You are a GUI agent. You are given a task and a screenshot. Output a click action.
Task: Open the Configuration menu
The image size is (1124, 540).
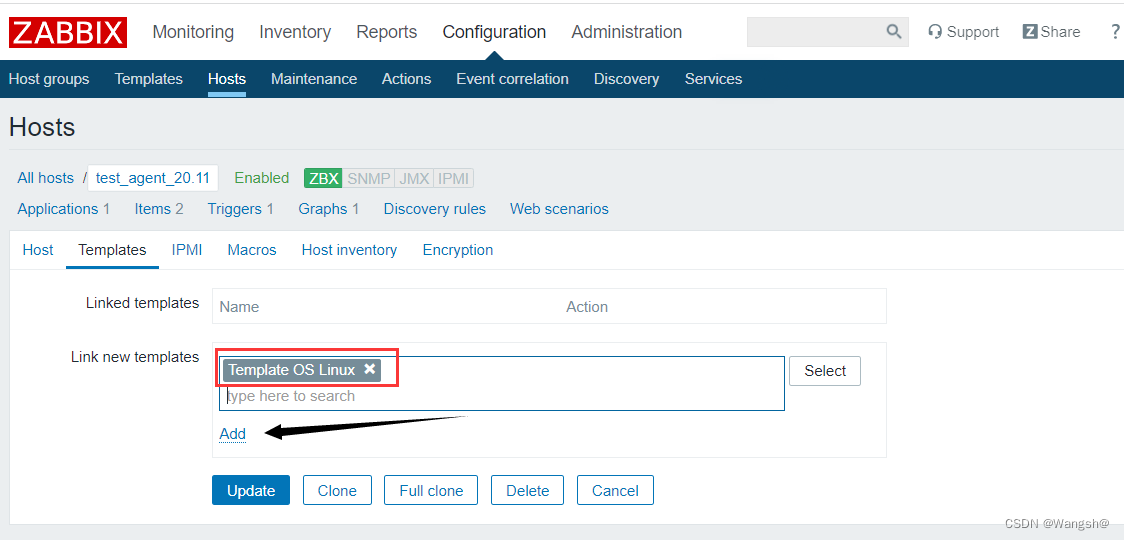click(494, 32)
